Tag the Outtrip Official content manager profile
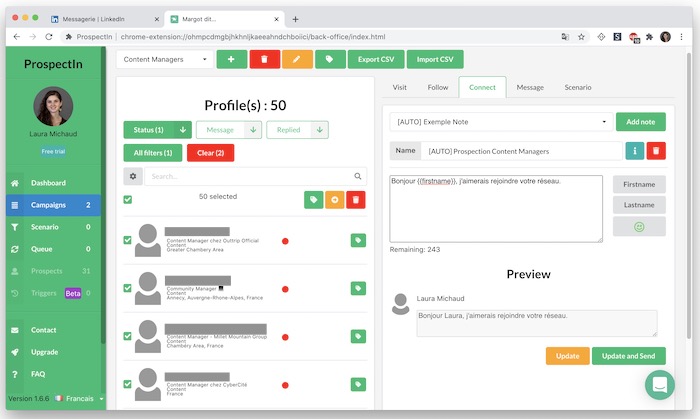700x419 pixels. tap(358, 241)
